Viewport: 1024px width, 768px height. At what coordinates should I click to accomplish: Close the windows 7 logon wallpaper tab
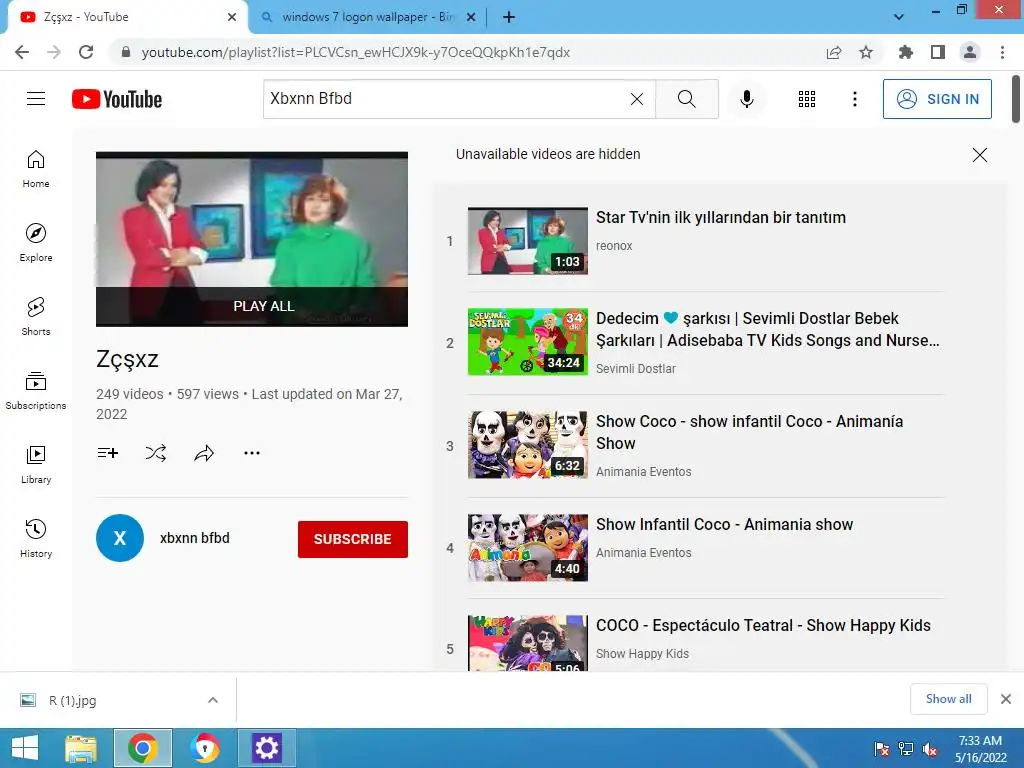pos(471,17)
